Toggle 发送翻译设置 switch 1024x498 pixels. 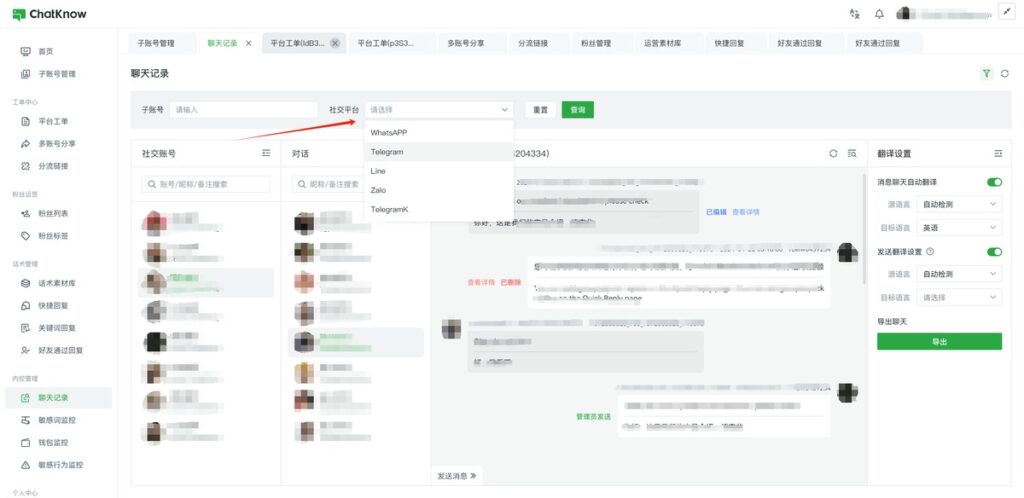click(x=994, y=251)
